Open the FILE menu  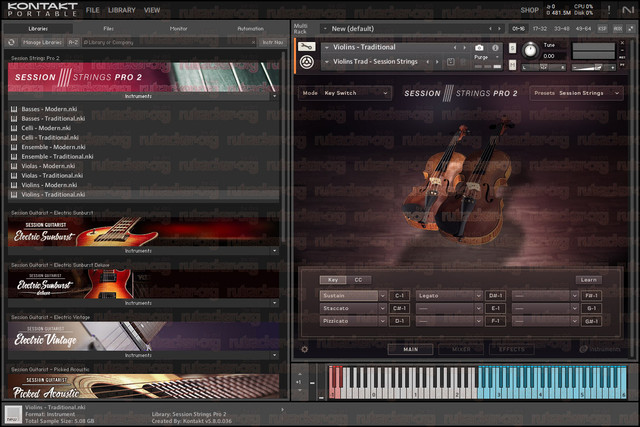pyautogui.click(x=93, y=10)
